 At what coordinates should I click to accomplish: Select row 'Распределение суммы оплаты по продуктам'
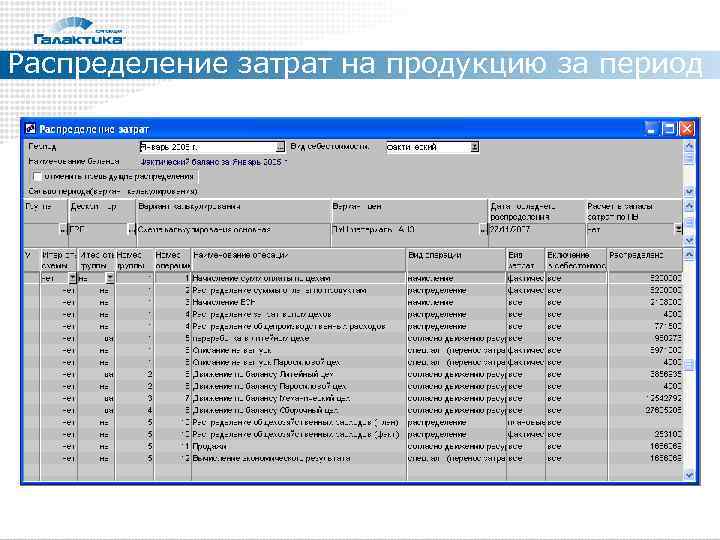click(353, 290)
